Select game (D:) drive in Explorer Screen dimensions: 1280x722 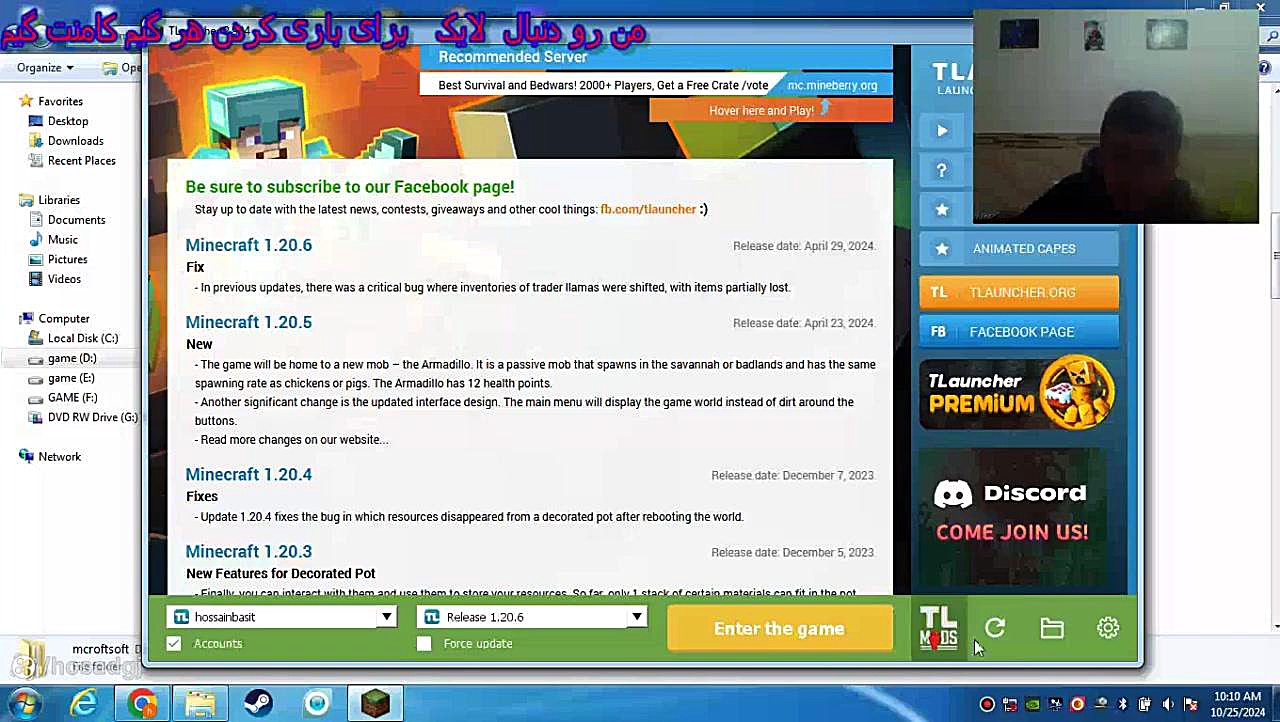tap(72, 358)
